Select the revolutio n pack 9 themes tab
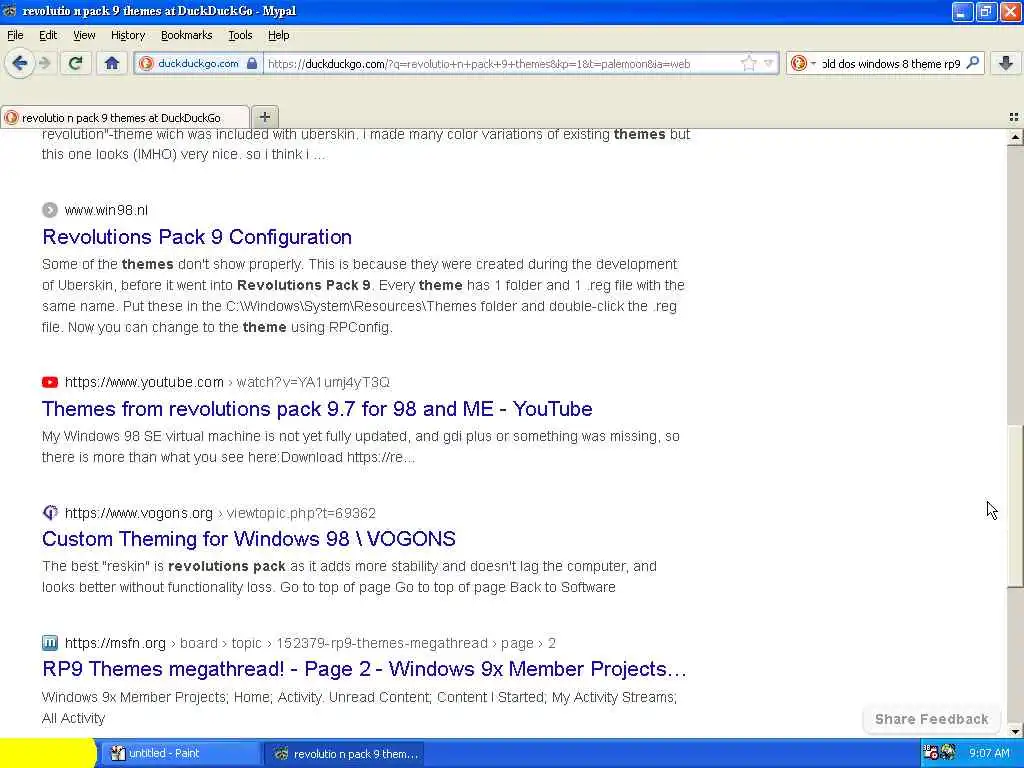This screenshot has height=768, width=1024. pyautogui.click(x=124, y=118)
